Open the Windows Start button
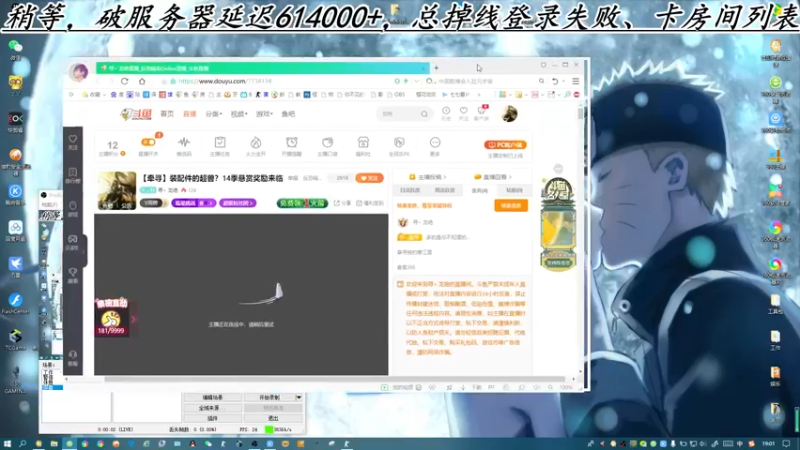The width and height of the screenshot is (800, 450). click(x=7, y=444)
